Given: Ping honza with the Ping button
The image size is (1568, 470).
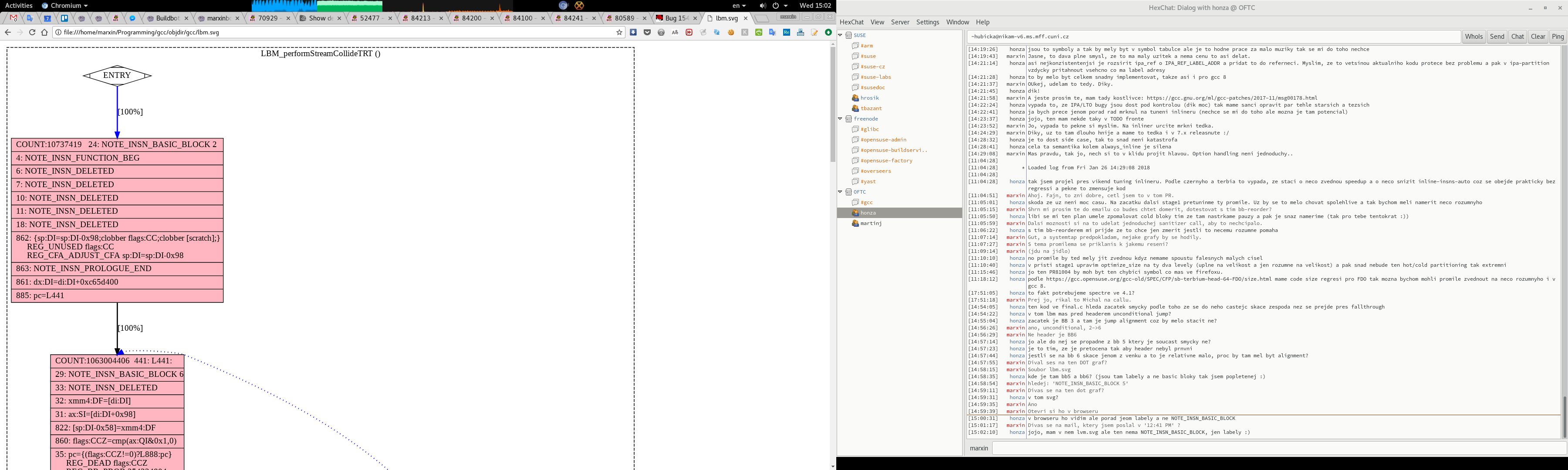Looking at the screenshot, I should tap(1558, 37).
